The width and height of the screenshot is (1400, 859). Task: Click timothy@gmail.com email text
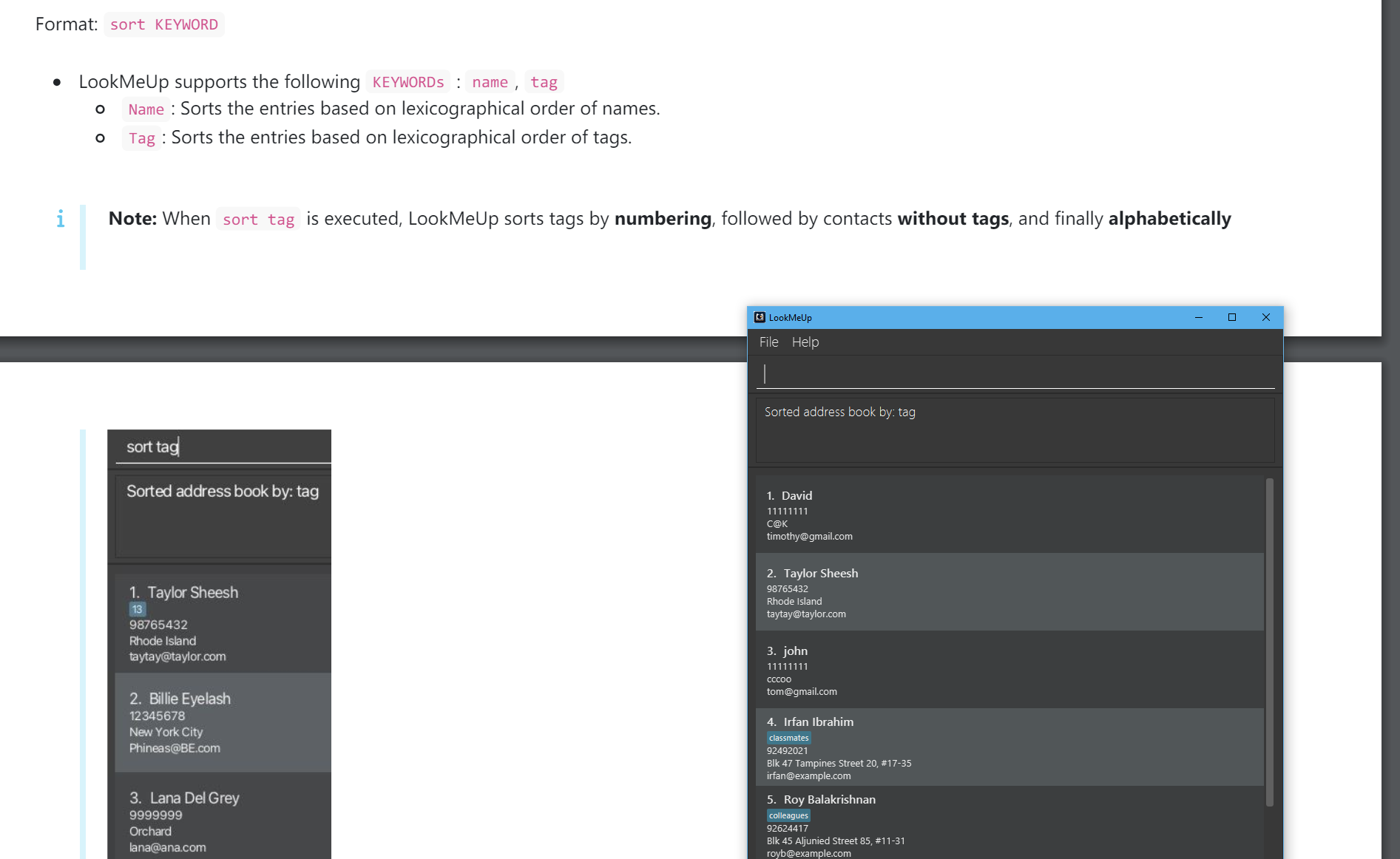[809, 536]
